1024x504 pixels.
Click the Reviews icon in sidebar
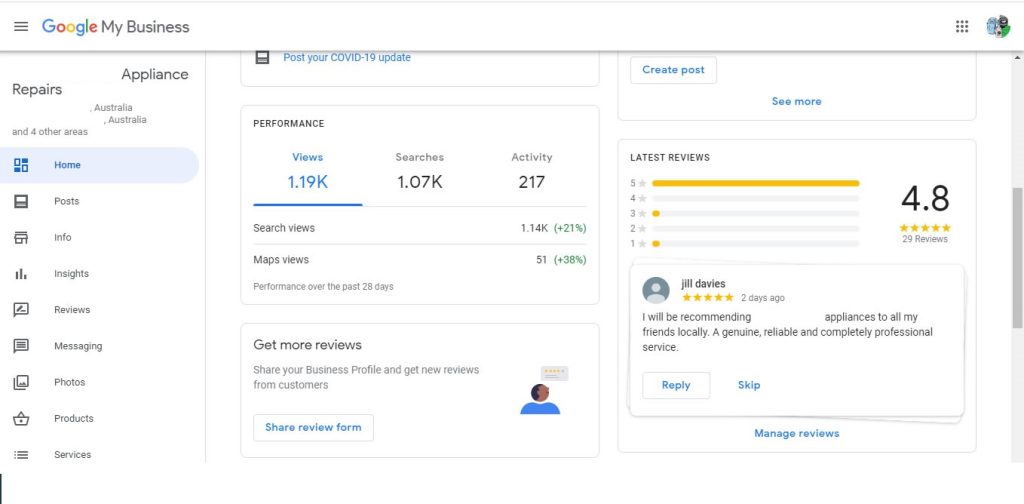click(21, 310)
